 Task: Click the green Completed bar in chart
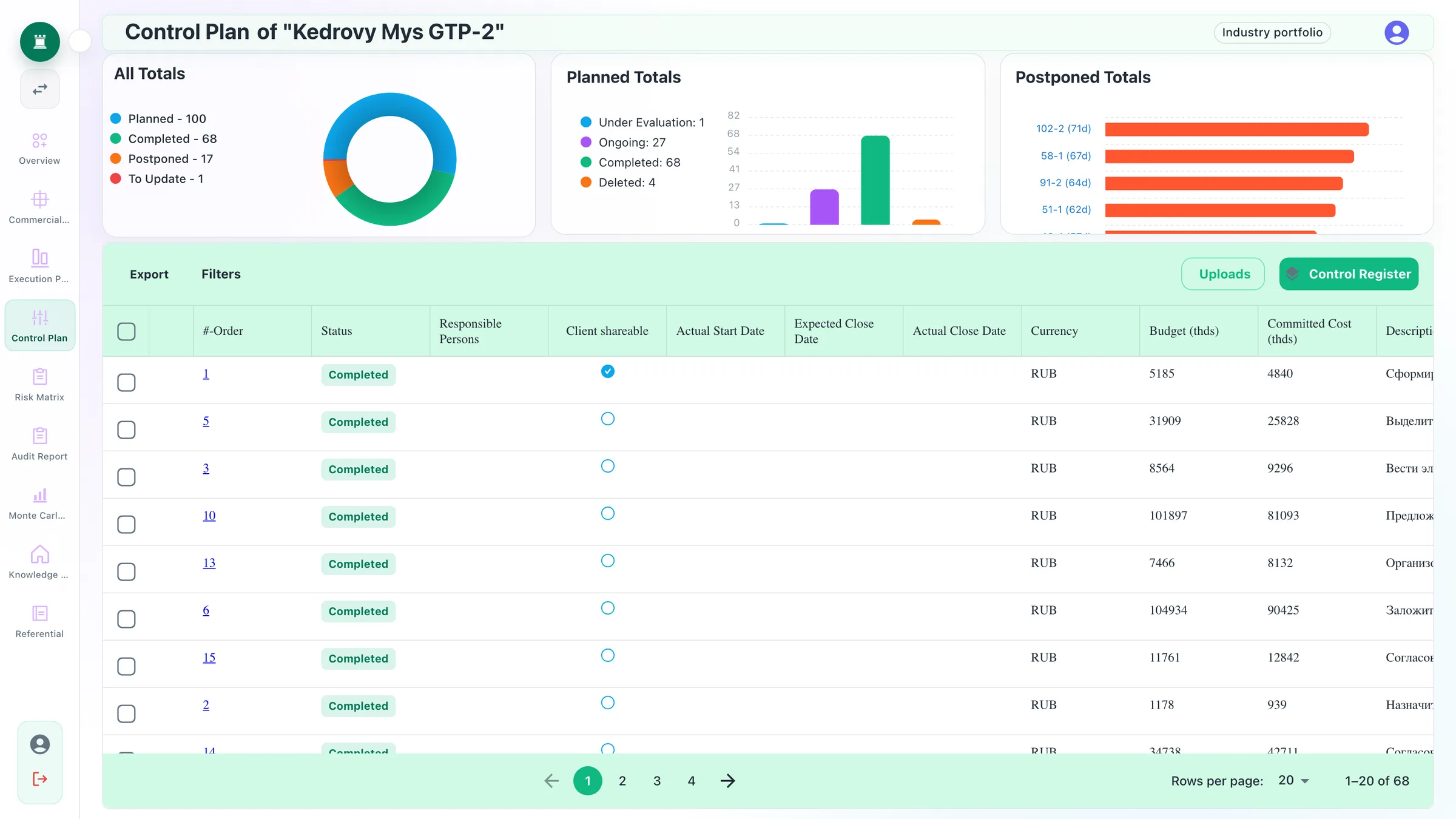tap(875, 180)
